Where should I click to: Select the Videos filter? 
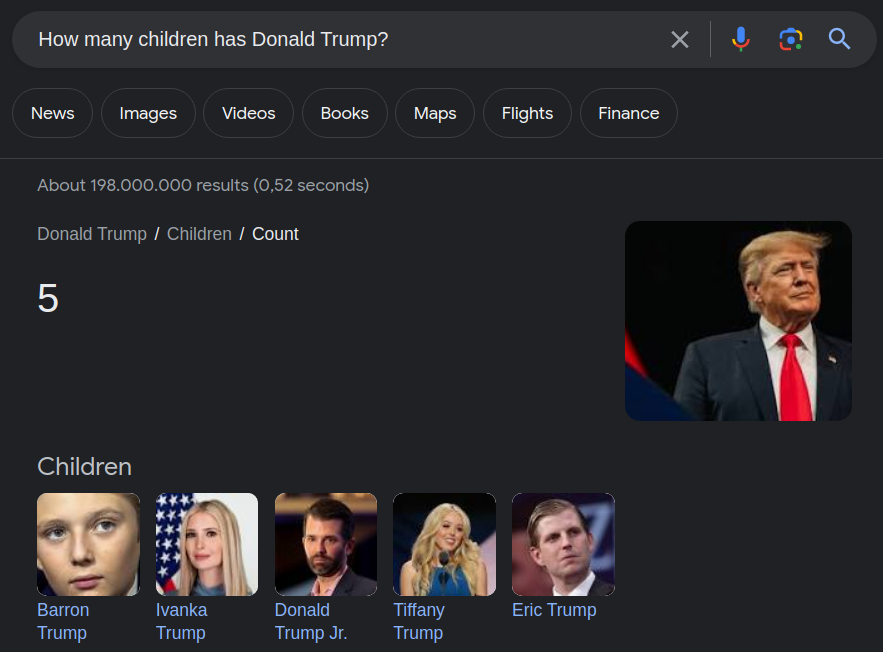point(248,113)
